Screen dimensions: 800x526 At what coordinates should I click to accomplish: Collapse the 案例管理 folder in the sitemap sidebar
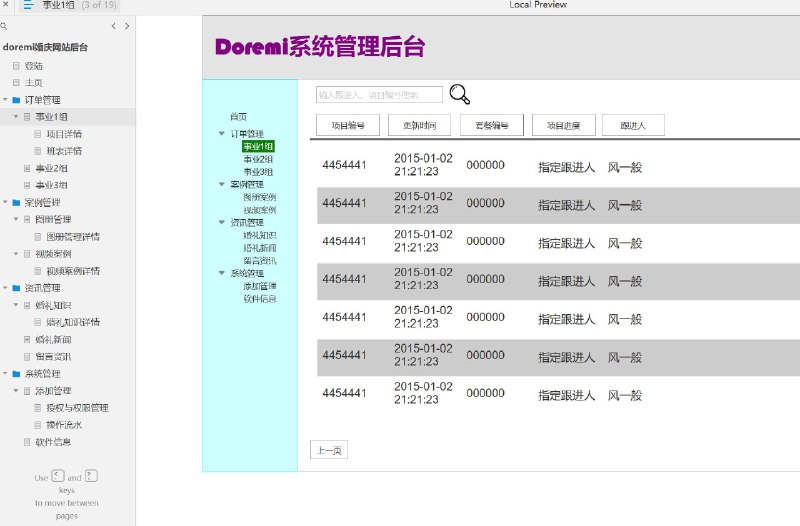coord(5,203)
